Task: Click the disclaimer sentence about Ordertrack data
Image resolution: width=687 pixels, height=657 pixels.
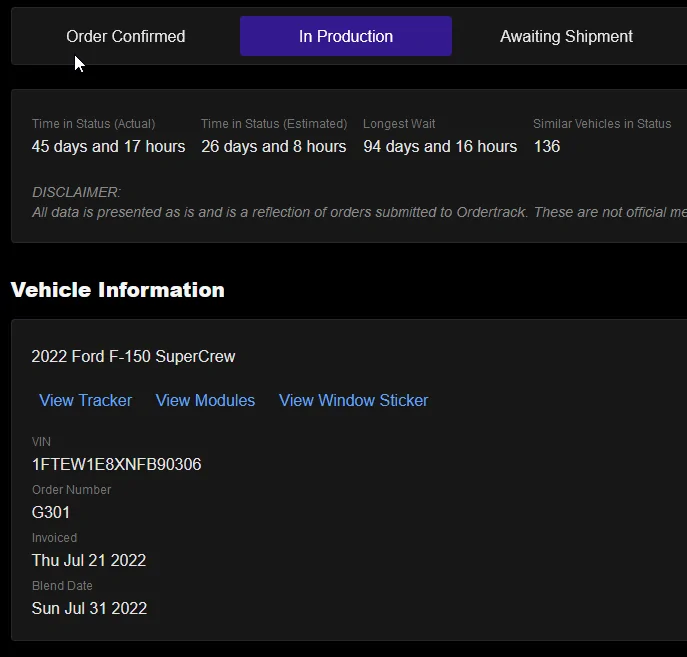Action: [359, 212]
